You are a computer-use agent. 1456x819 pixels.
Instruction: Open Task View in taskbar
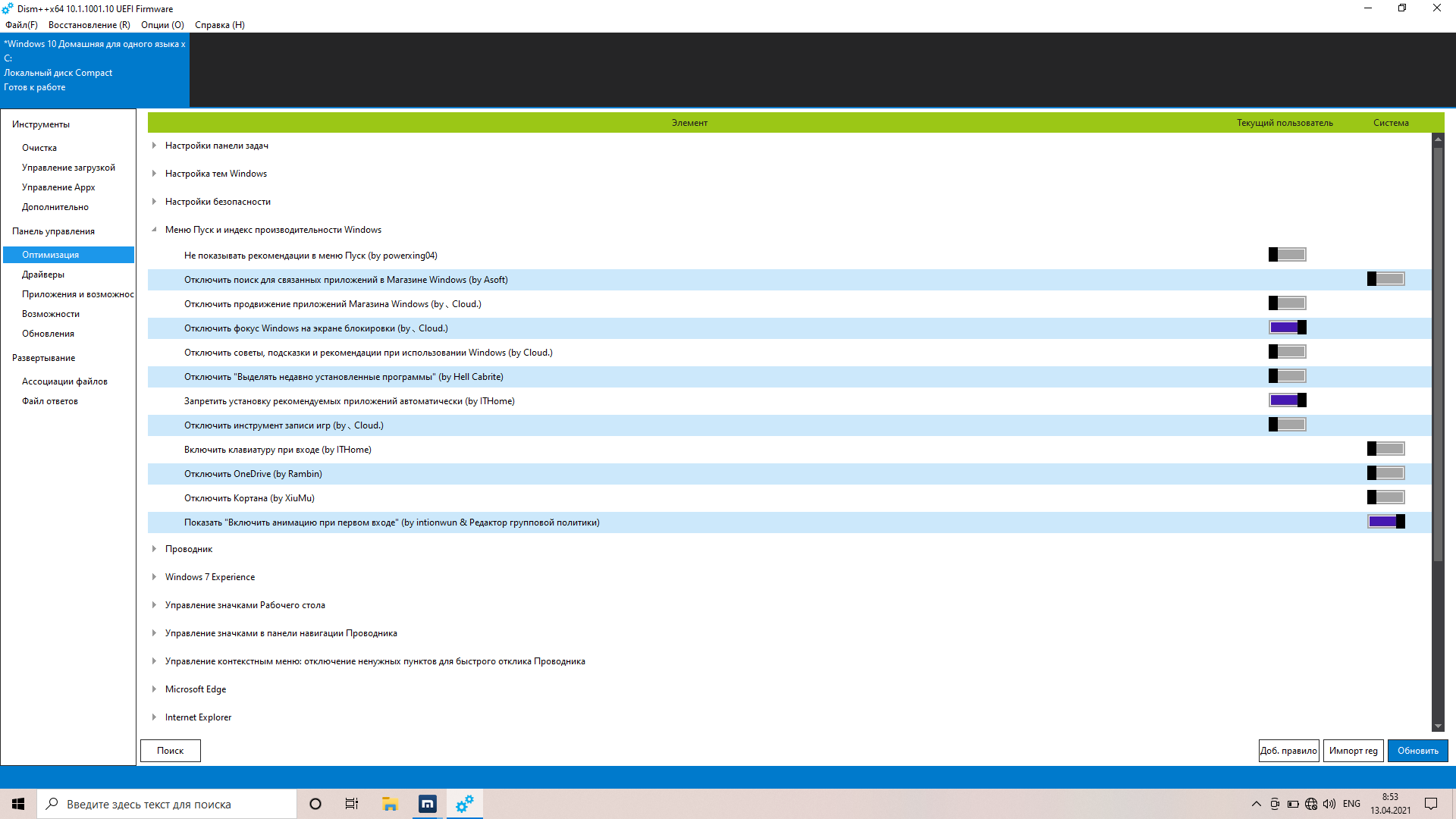352,804
